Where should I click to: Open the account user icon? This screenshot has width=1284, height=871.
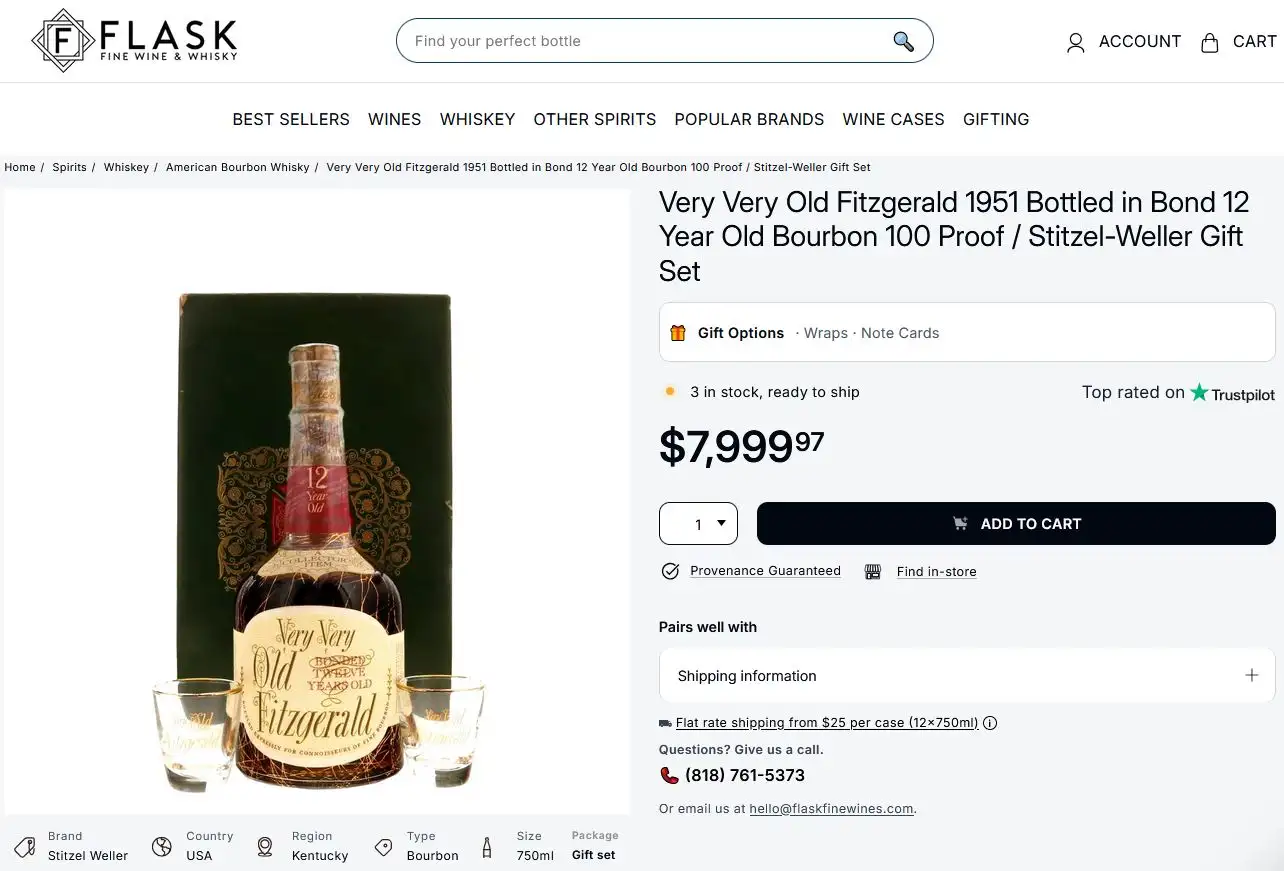(1076, 42)
